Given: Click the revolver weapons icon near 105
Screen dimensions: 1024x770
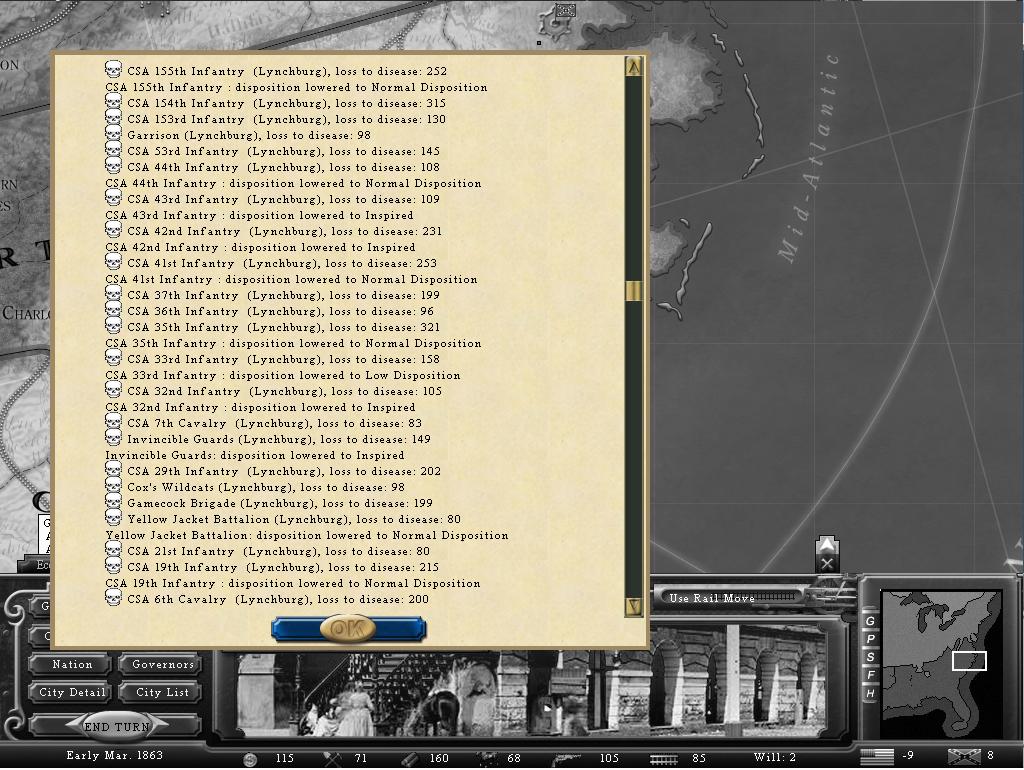Looking at the screenshot, I should (567, 758).
